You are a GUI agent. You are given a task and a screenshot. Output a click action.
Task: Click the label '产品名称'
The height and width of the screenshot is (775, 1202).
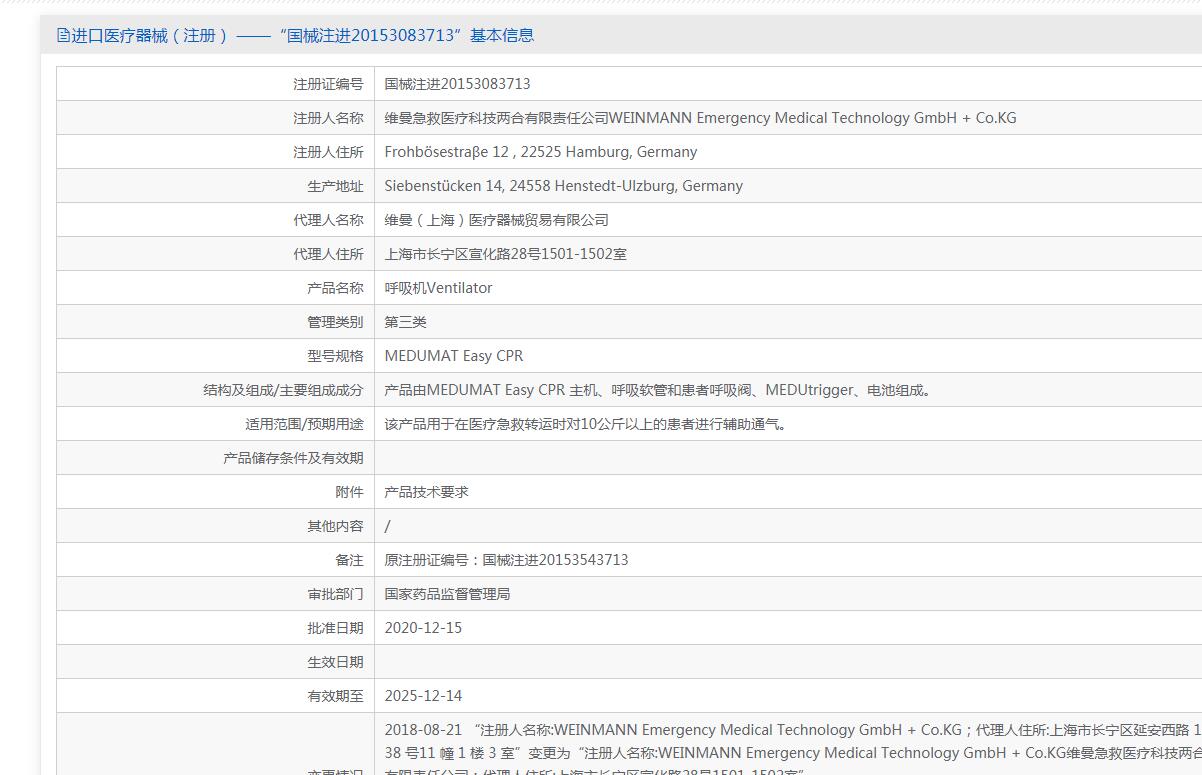click(335, 288)
